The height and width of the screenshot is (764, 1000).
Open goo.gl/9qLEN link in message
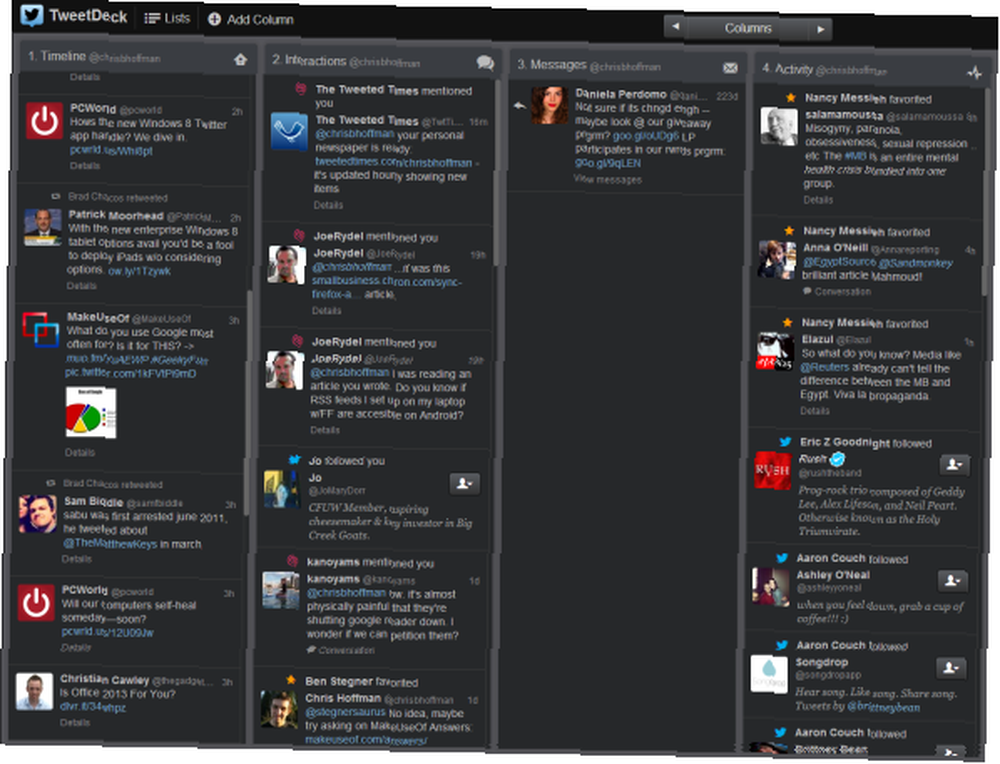[607, 163]
